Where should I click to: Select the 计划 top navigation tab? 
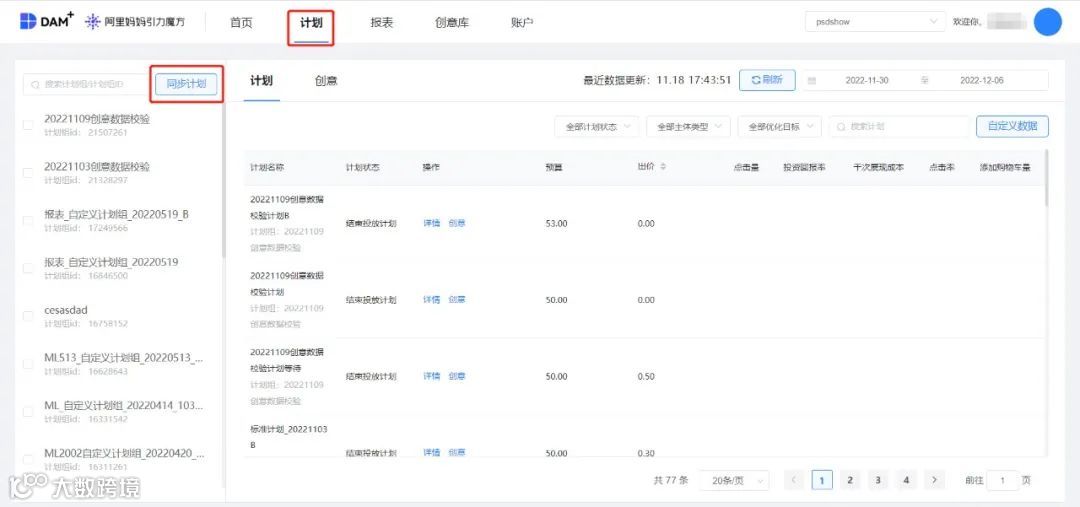(311, 23)
